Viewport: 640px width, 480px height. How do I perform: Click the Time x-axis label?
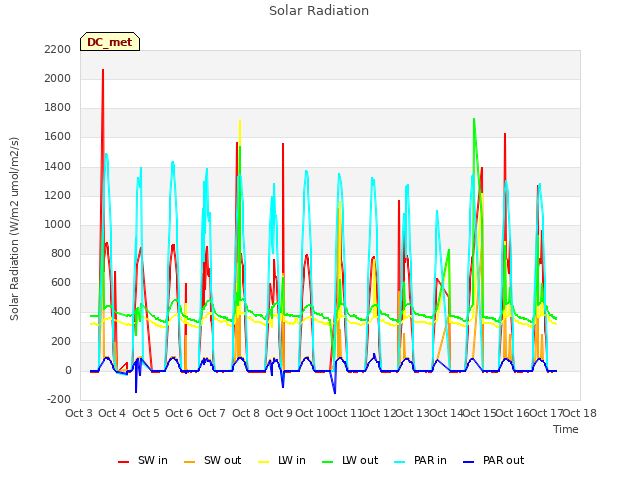(x=566, y=429)
